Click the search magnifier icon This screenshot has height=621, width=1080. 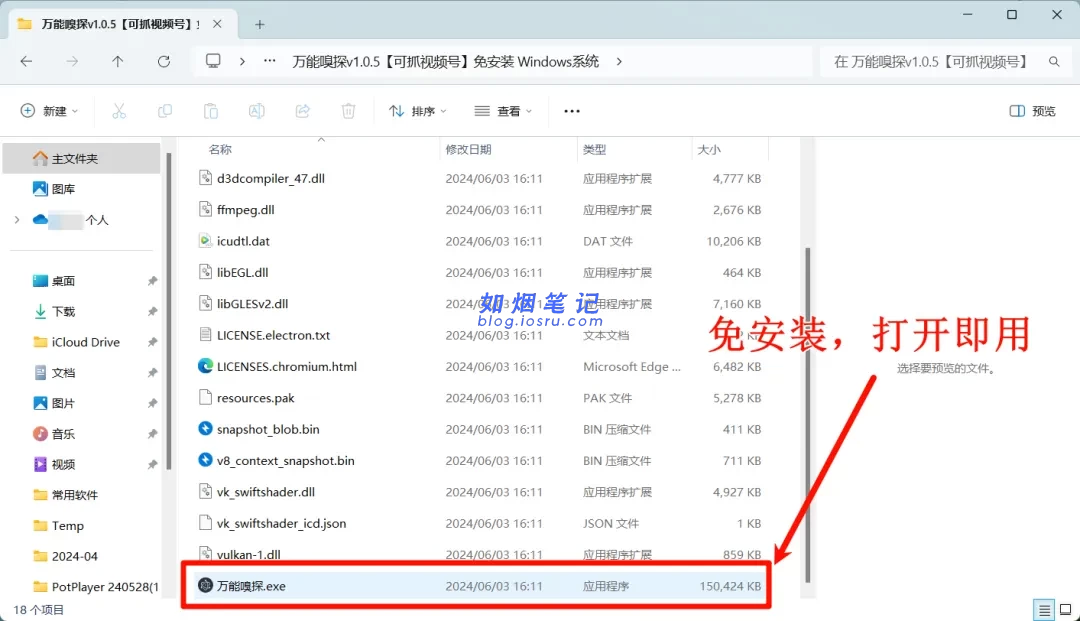pyautogui.click(x=1054, y=61)
